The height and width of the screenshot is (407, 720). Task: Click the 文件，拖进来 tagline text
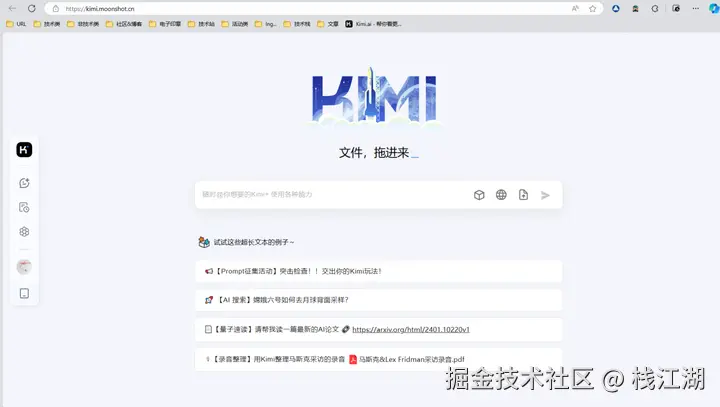[x=374, y=153]
